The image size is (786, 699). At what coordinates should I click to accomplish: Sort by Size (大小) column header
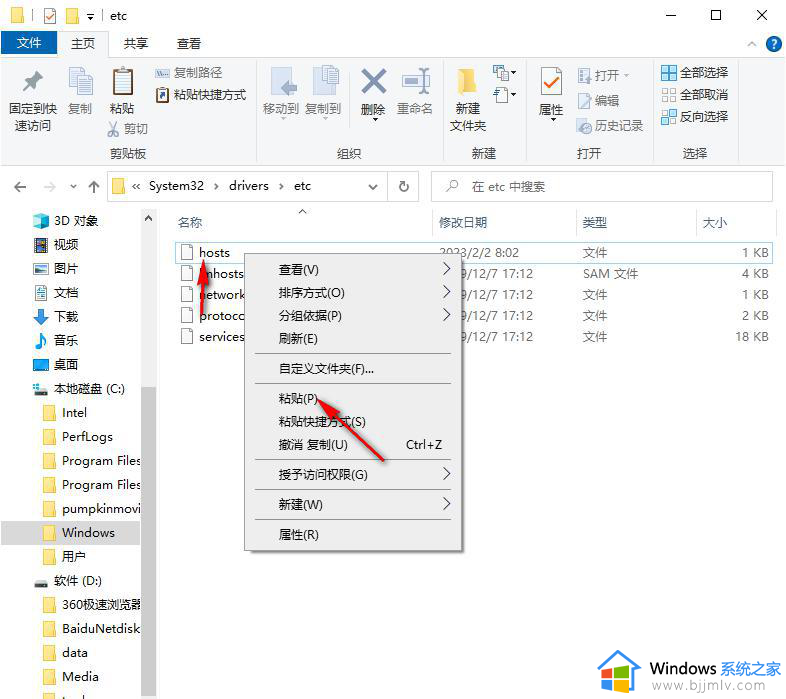tap(715, 223)
